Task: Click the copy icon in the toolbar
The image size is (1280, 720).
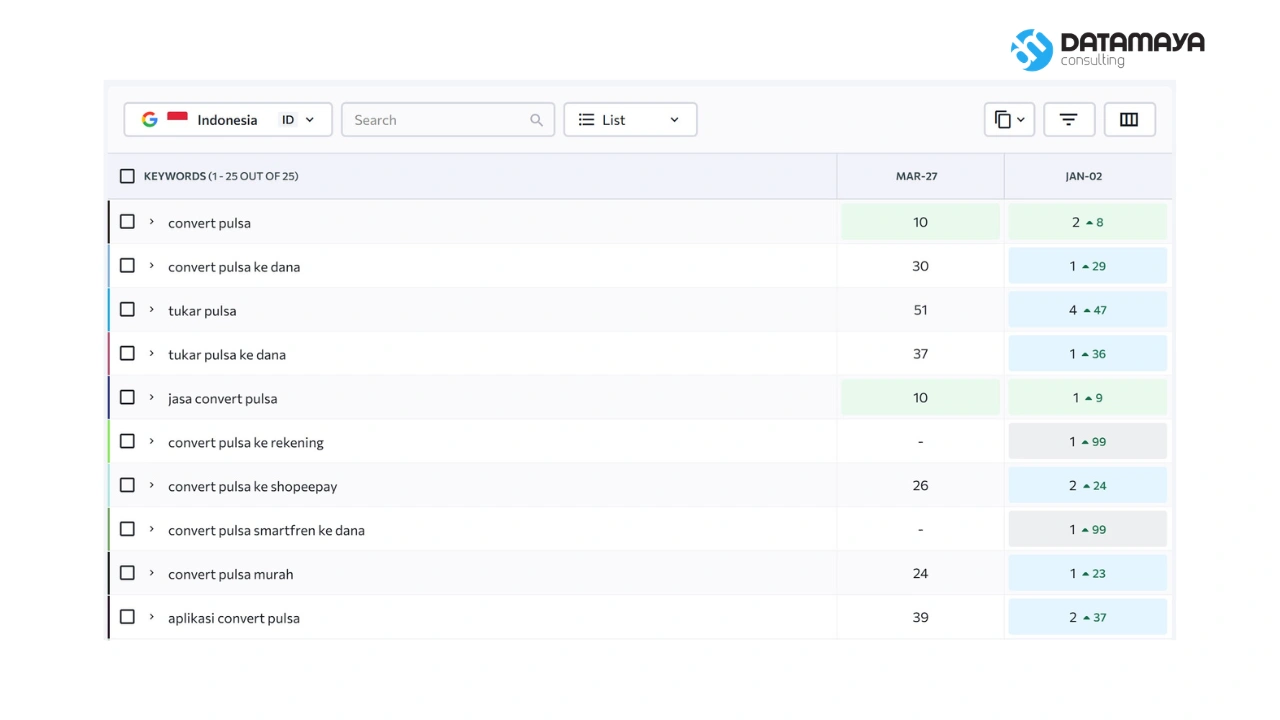Action: coord(1003,120)
